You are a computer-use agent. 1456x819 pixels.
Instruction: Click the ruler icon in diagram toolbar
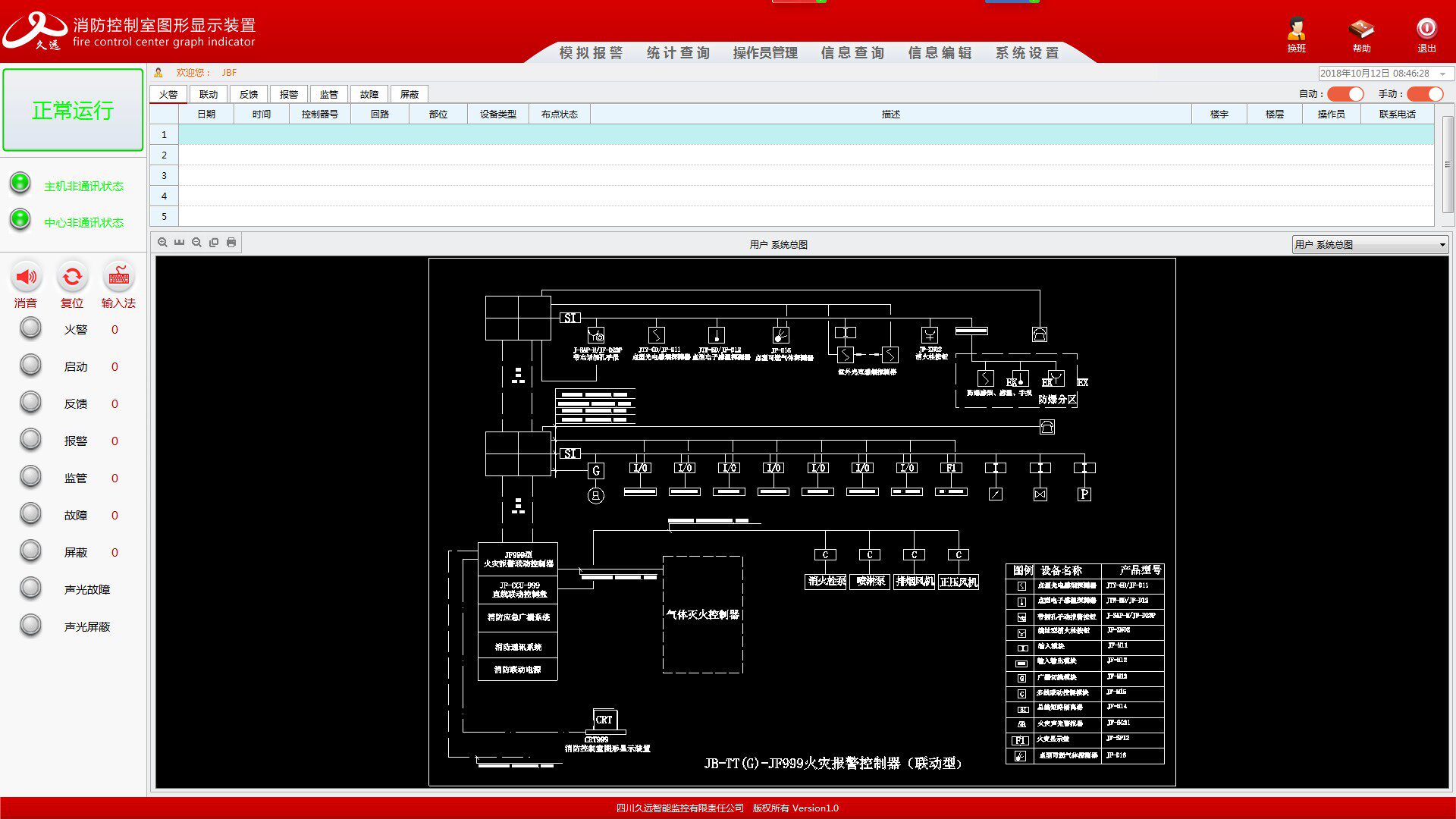[x=179, y=243]
